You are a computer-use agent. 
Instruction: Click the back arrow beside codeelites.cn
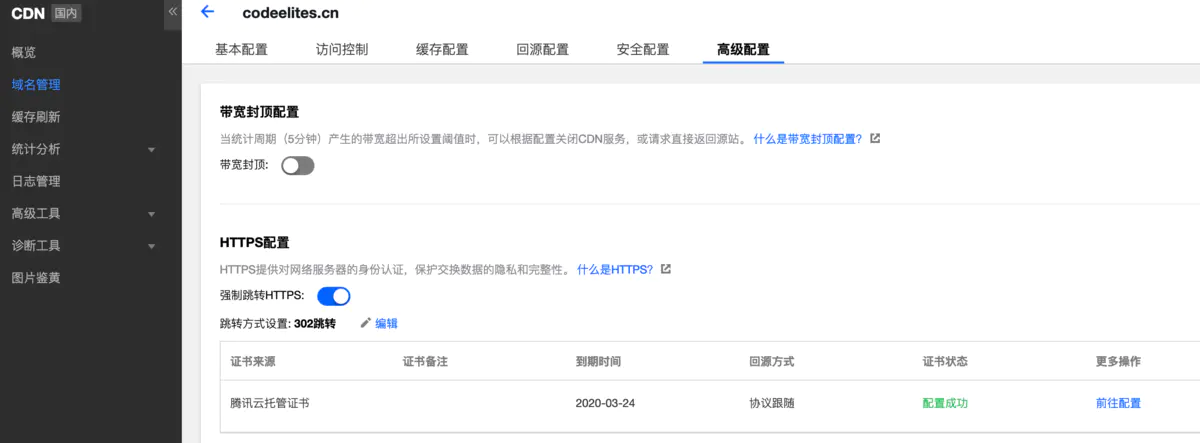click(x=208, y=12)
